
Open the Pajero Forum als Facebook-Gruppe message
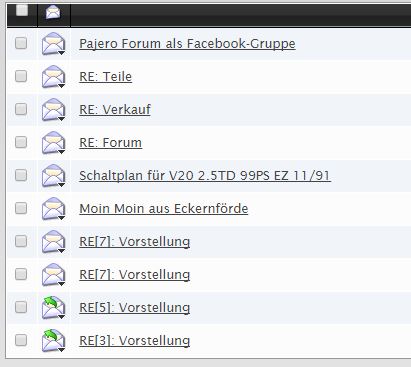click(187, 44)
